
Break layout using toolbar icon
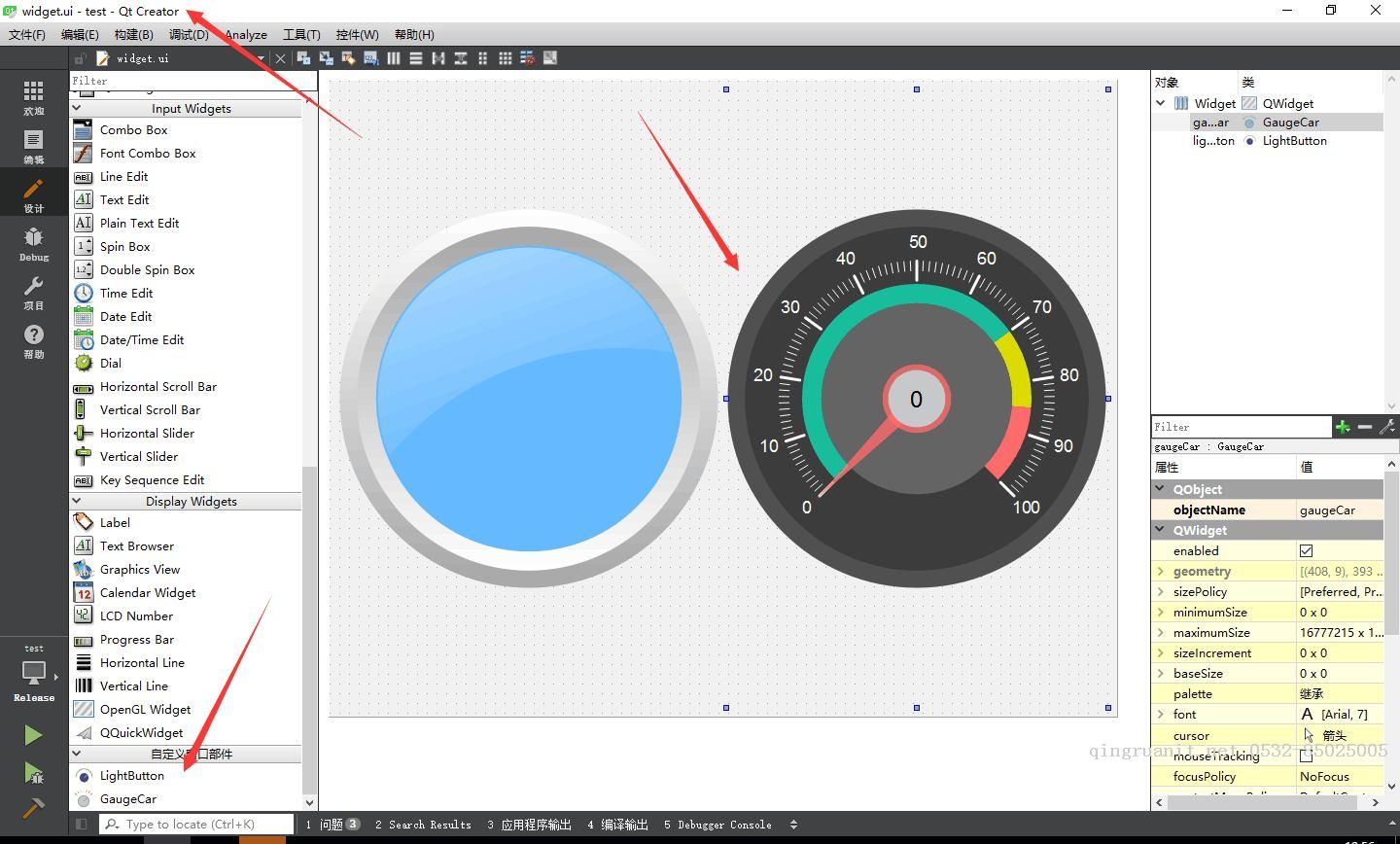pos(528,58)
